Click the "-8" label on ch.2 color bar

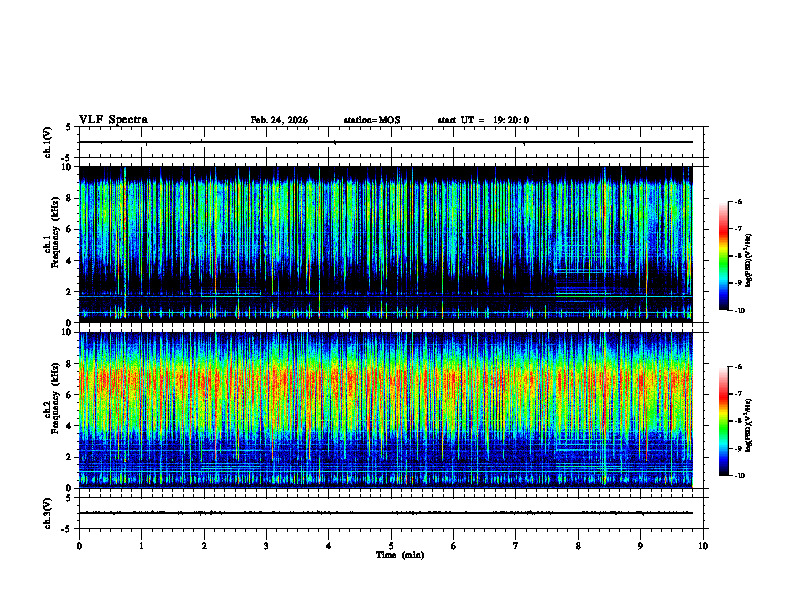(x=739, y=421)
